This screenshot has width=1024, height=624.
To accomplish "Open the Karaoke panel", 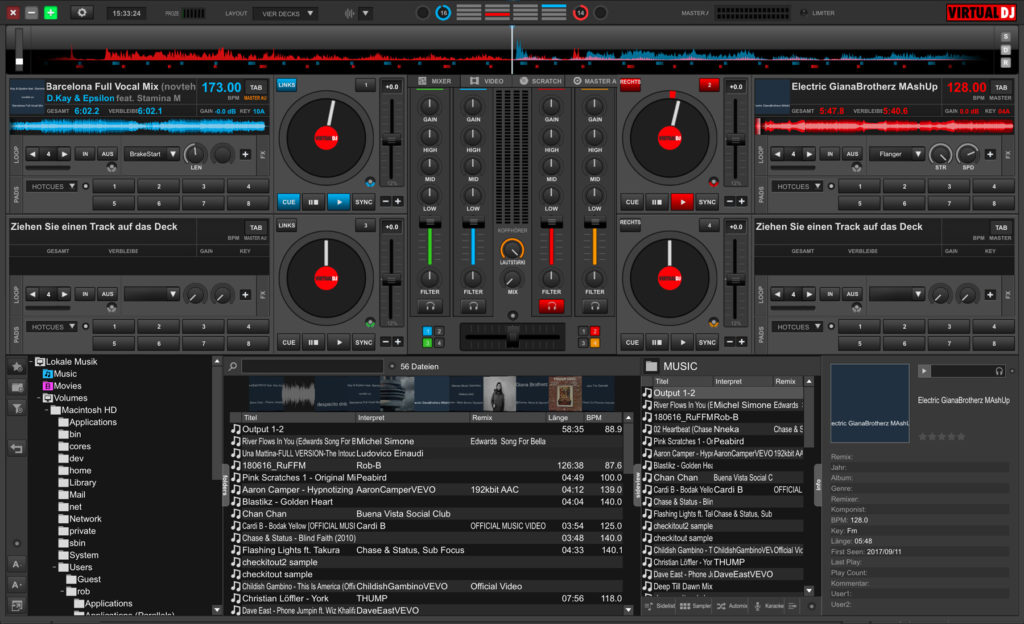I will pyautogui.click(x=774, y=607).
